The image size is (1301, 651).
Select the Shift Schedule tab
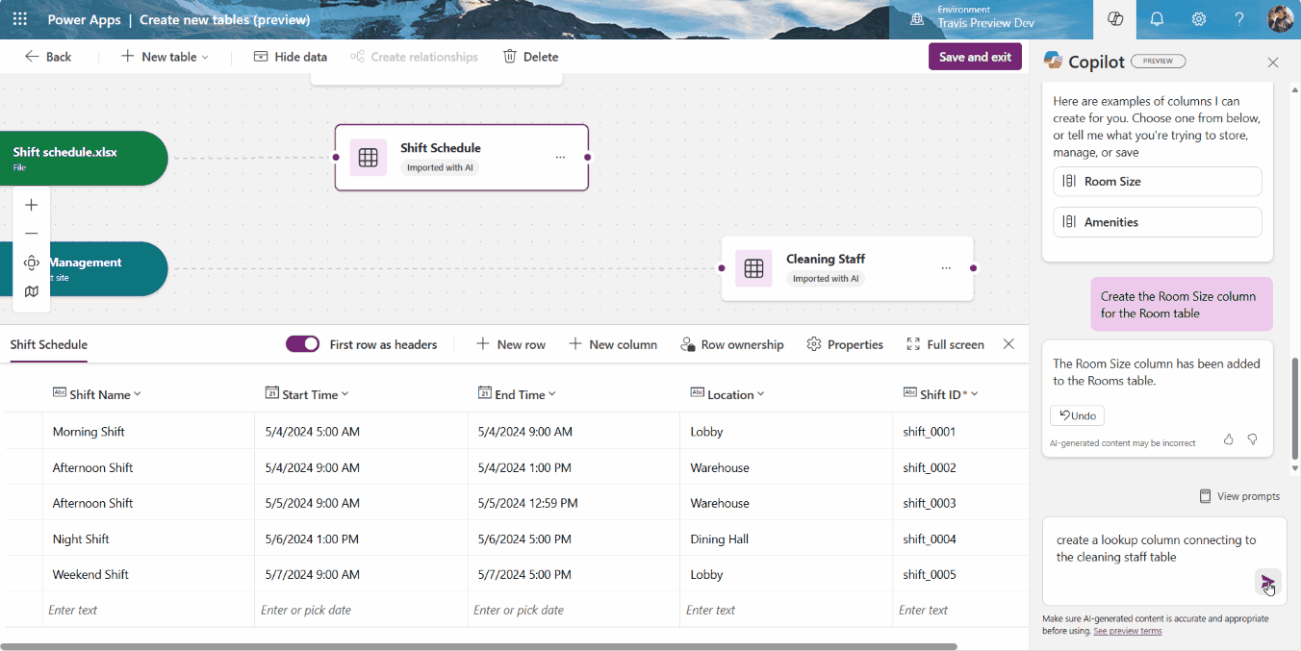click(x=48, y=345)
